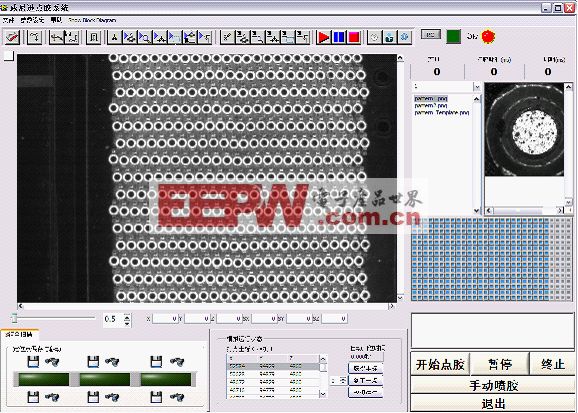The image size is (578, 413).
Task: Click the top-left floppy disk save icon
Action: click(x=34, y=362)
